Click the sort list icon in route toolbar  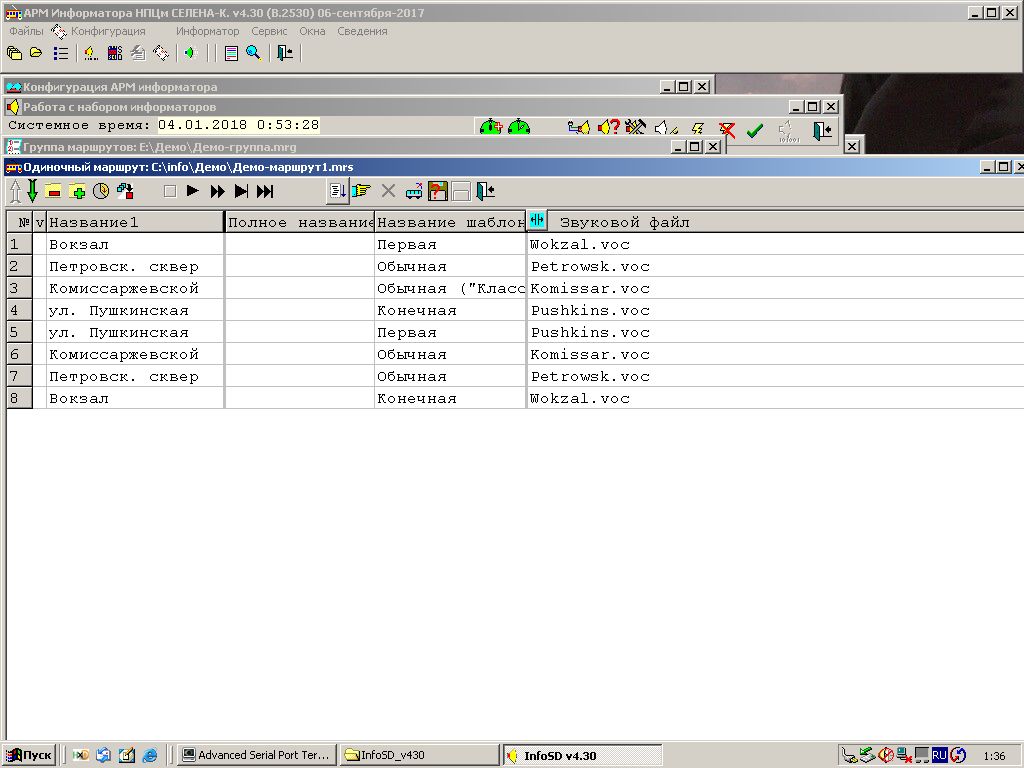pyautogui.click(x=338, y=191)
